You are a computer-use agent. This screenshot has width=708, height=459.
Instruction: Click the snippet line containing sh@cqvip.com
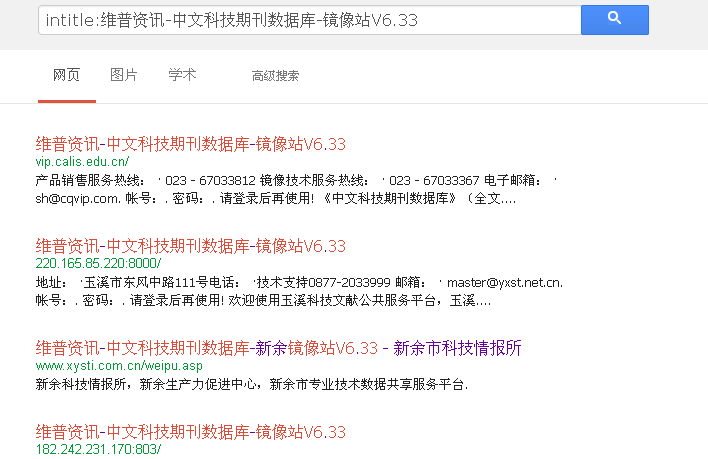point(275,199)
